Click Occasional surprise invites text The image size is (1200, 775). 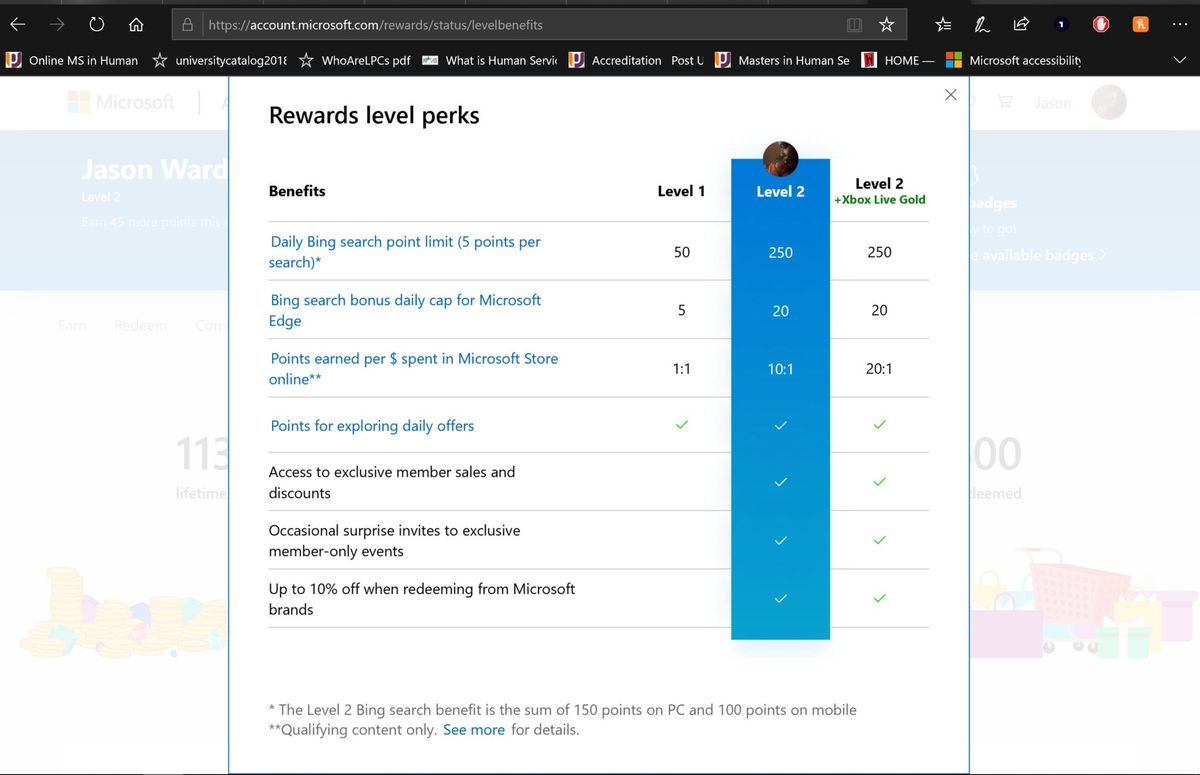pos(394,540)
